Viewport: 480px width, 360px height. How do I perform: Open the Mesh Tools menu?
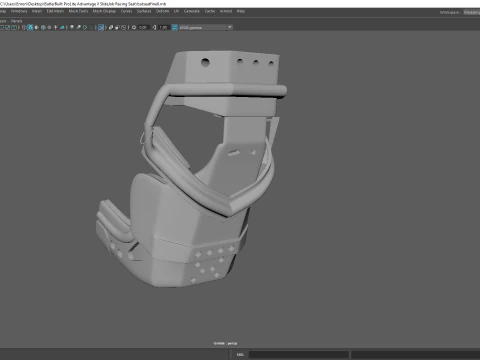pos(78,11)
